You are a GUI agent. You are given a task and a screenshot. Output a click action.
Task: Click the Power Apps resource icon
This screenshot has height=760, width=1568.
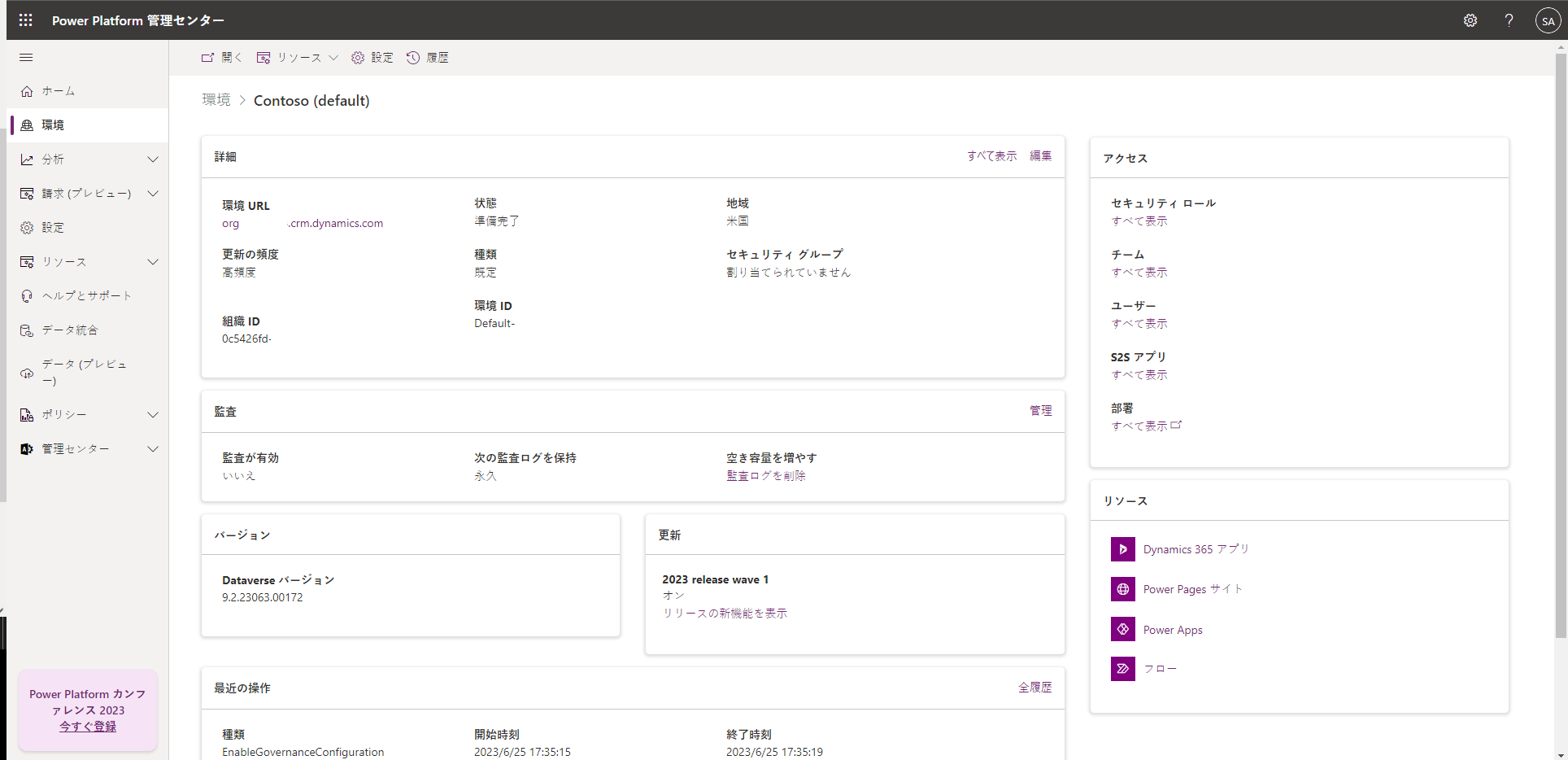click(x=1123, y=629)
